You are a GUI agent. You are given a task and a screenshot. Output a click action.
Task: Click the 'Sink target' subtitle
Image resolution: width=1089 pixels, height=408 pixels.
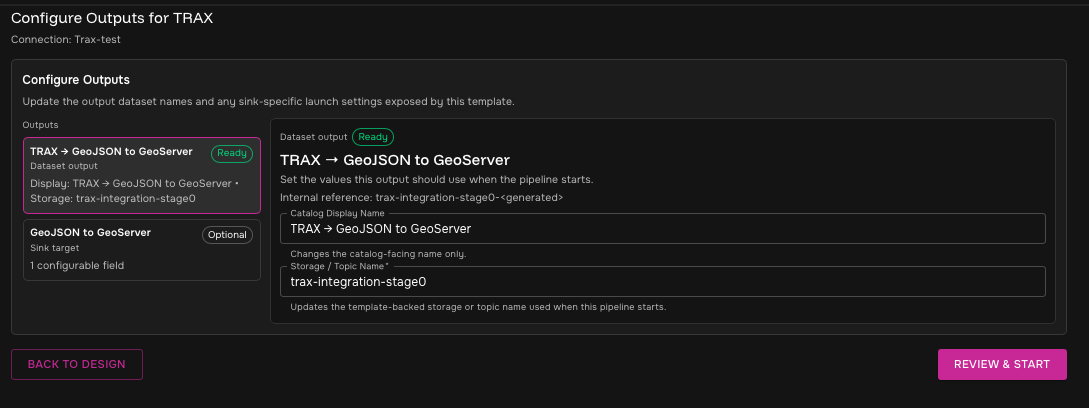coord(55,247)
